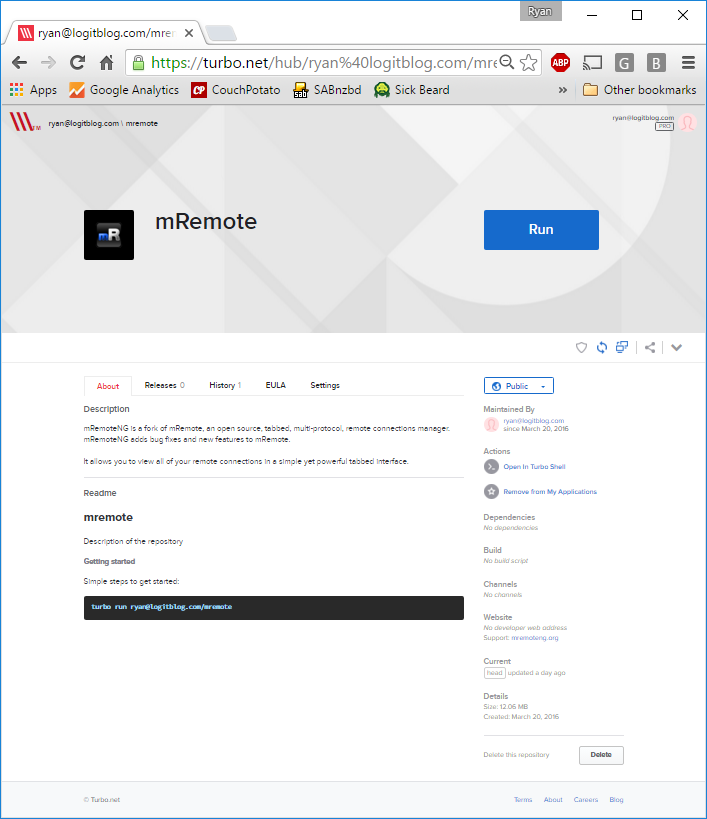Image resolution: width=707 pixels, height=819 pixels.
Task: Close the ryan@logitblog.com browser tab
Action: (189, 33)
